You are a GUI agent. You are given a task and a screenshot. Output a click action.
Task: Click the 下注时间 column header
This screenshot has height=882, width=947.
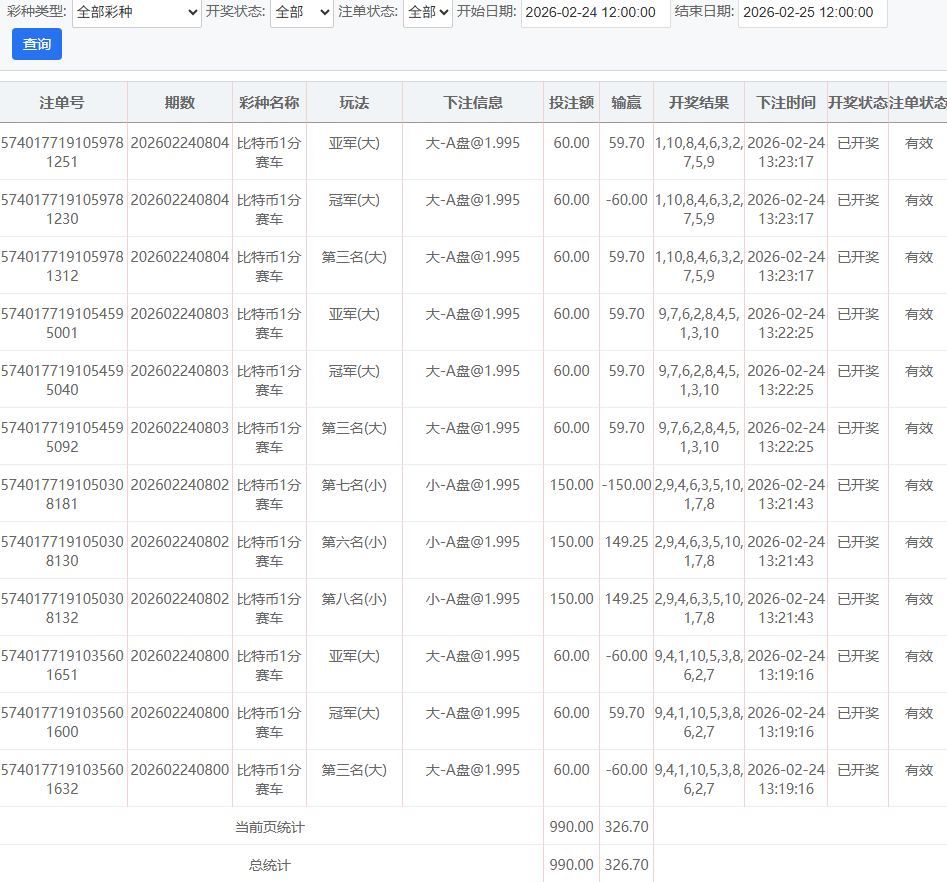pyautogui.click(x=786, y=102)
